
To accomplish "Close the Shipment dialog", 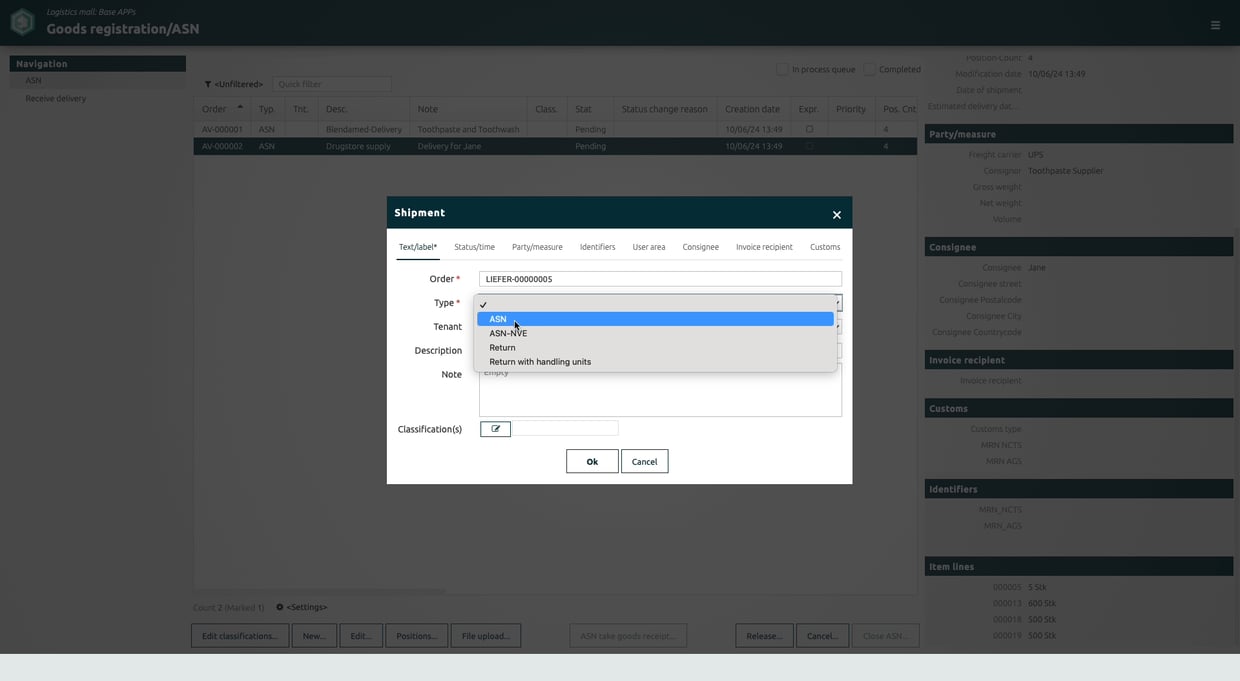I will pyautogui.click(x=837, y=214).
